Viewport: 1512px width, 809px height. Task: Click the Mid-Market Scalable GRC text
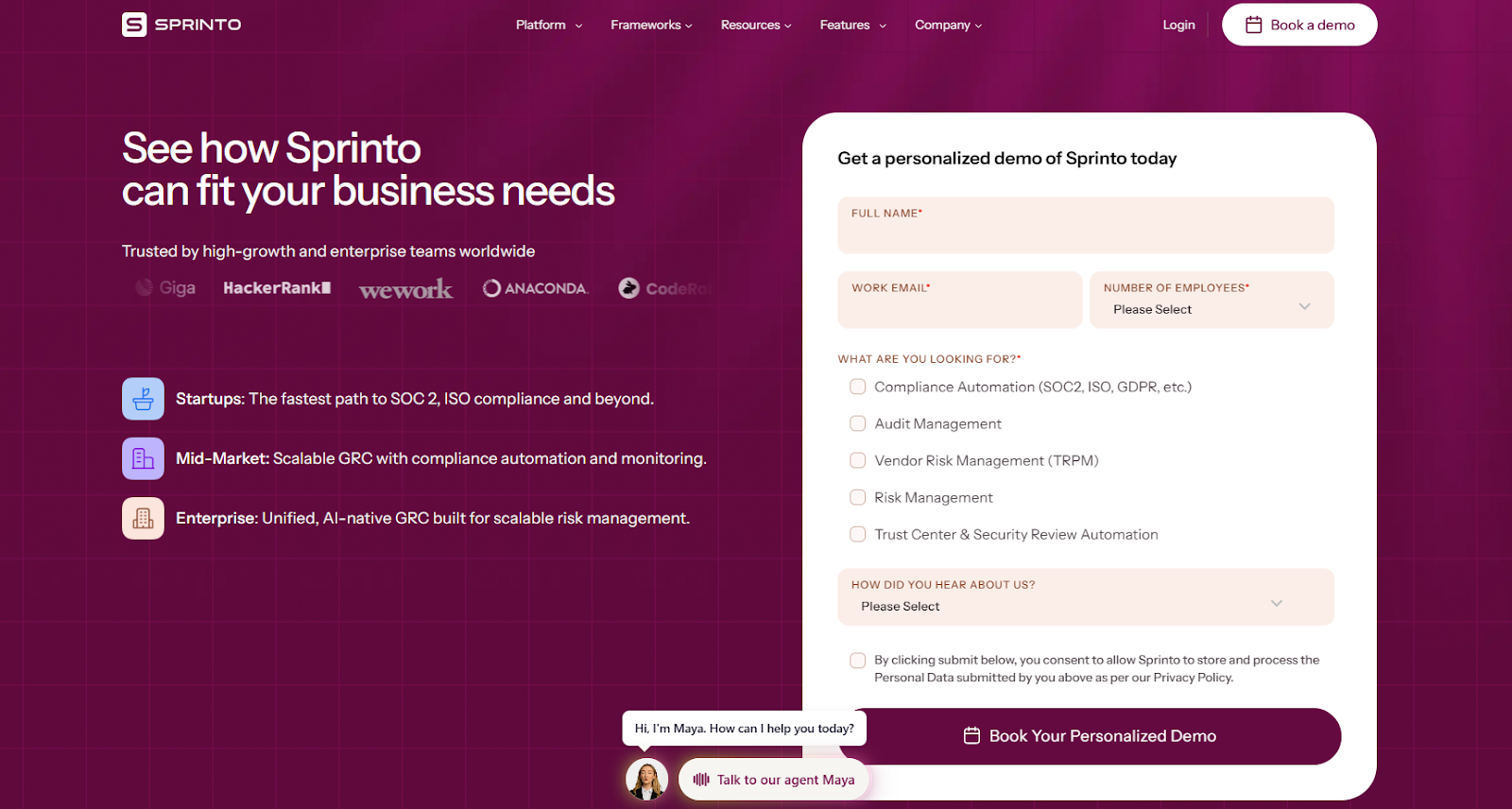[441, 458]
